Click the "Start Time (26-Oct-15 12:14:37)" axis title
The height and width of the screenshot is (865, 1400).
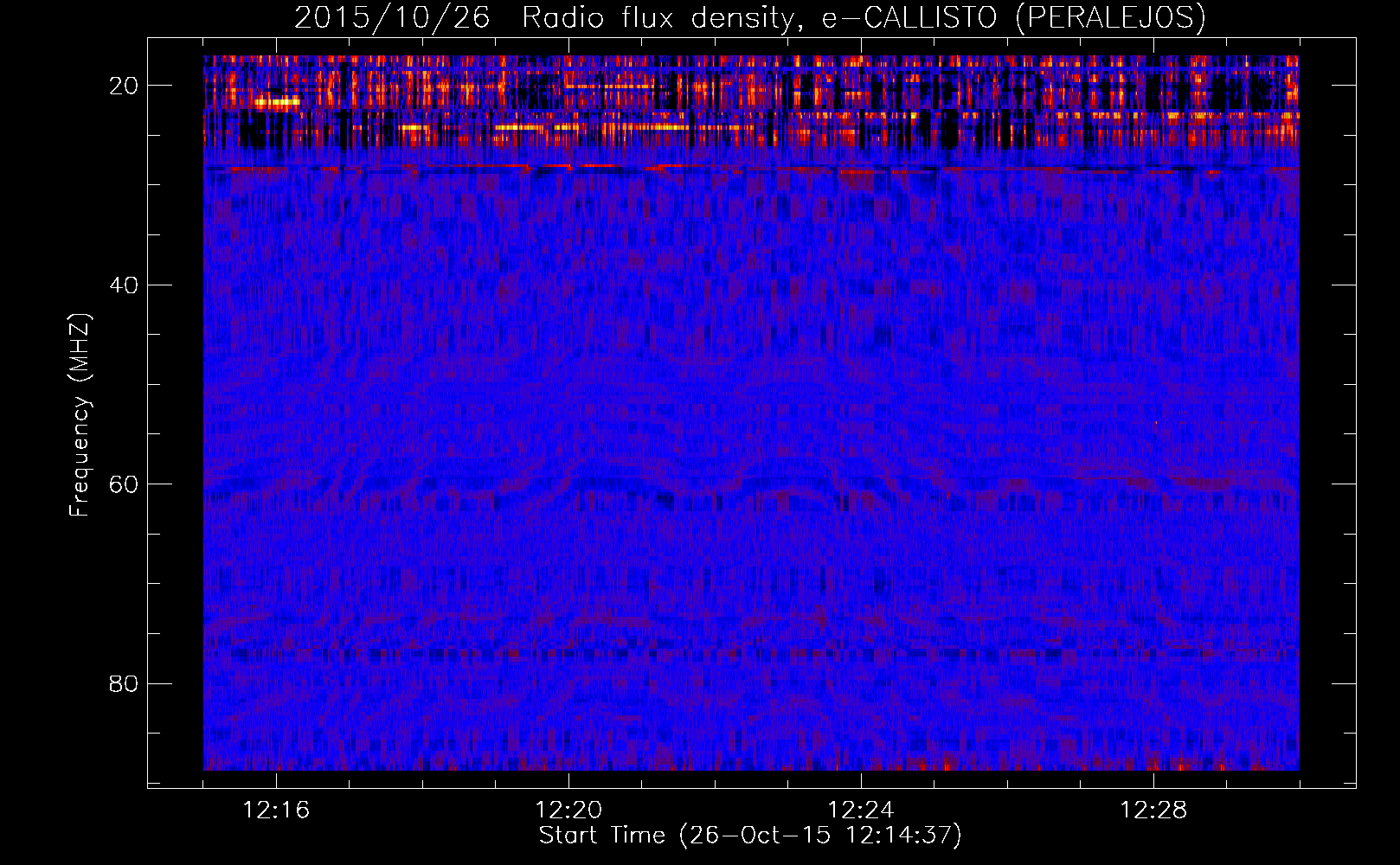pyautogui.click(x=750, y=836)
